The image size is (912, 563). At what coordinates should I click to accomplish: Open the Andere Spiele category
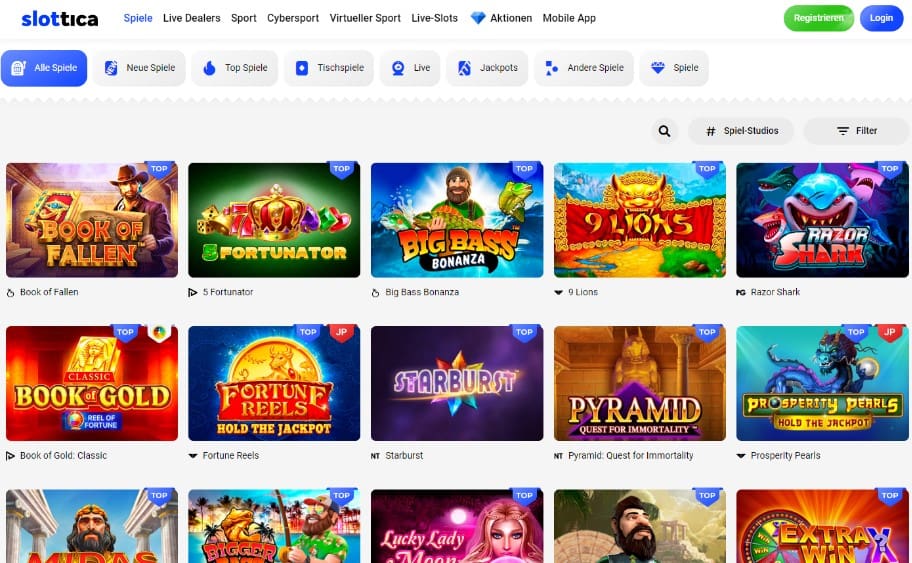[x=584, y=68]
